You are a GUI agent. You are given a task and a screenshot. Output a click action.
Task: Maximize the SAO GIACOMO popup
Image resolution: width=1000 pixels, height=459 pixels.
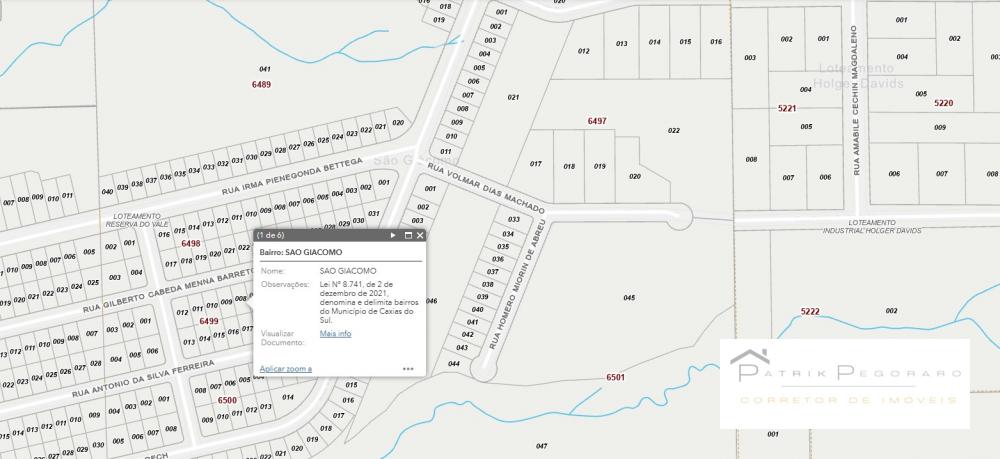point(408,236)
